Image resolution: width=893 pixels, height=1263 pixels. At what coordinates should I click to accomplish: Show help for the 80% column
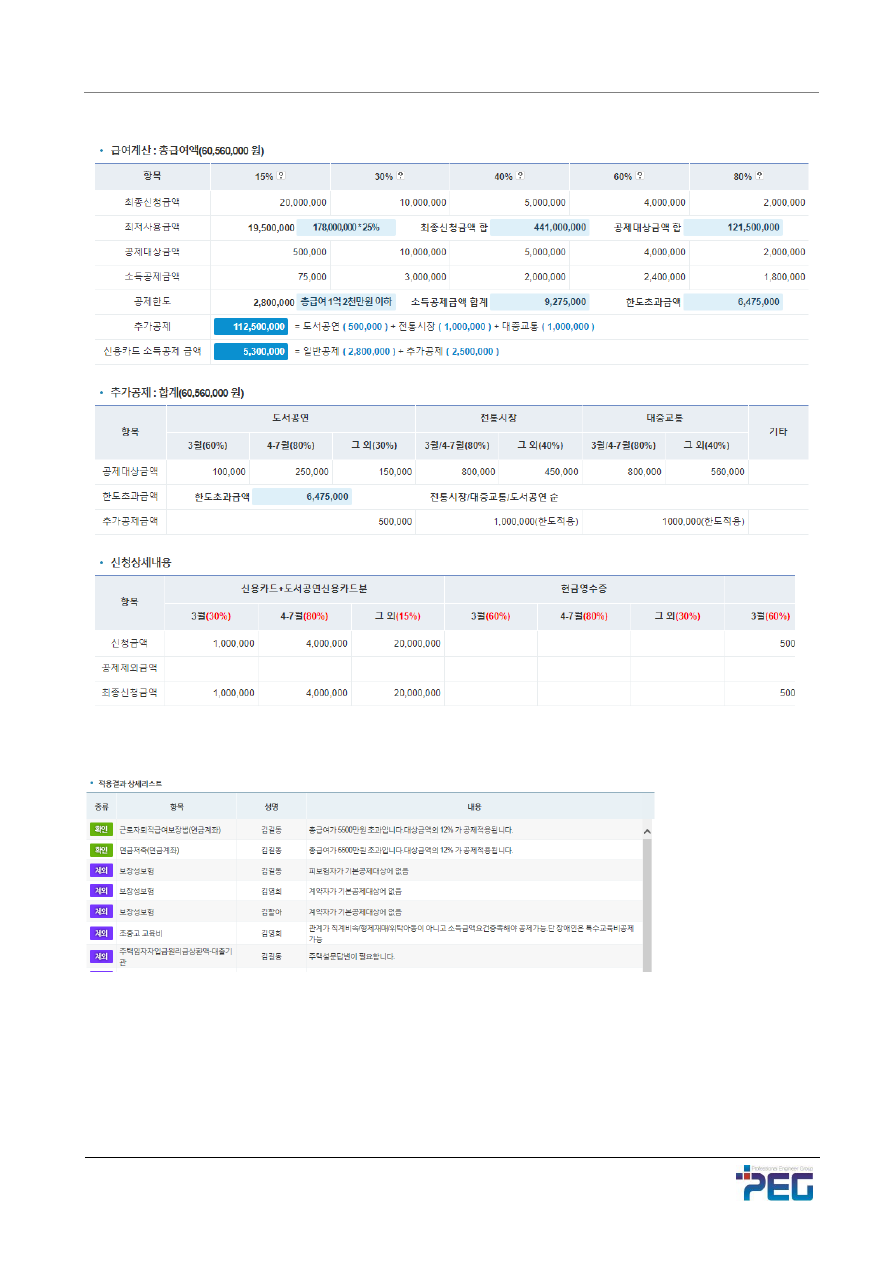tap(761, 176)
